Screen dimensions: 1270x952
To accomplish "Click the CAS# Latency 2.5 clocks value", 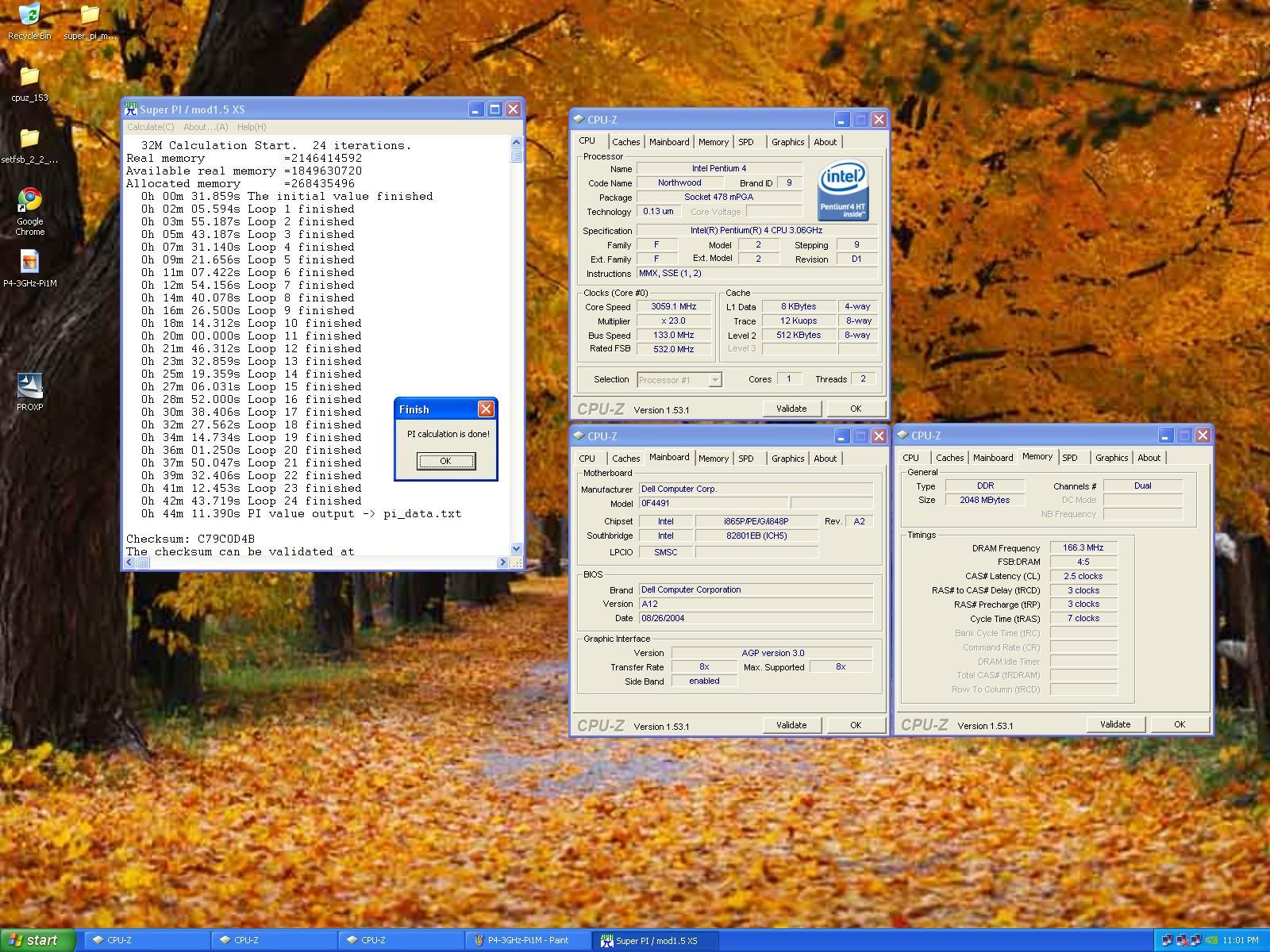I will coord(1083,577).
